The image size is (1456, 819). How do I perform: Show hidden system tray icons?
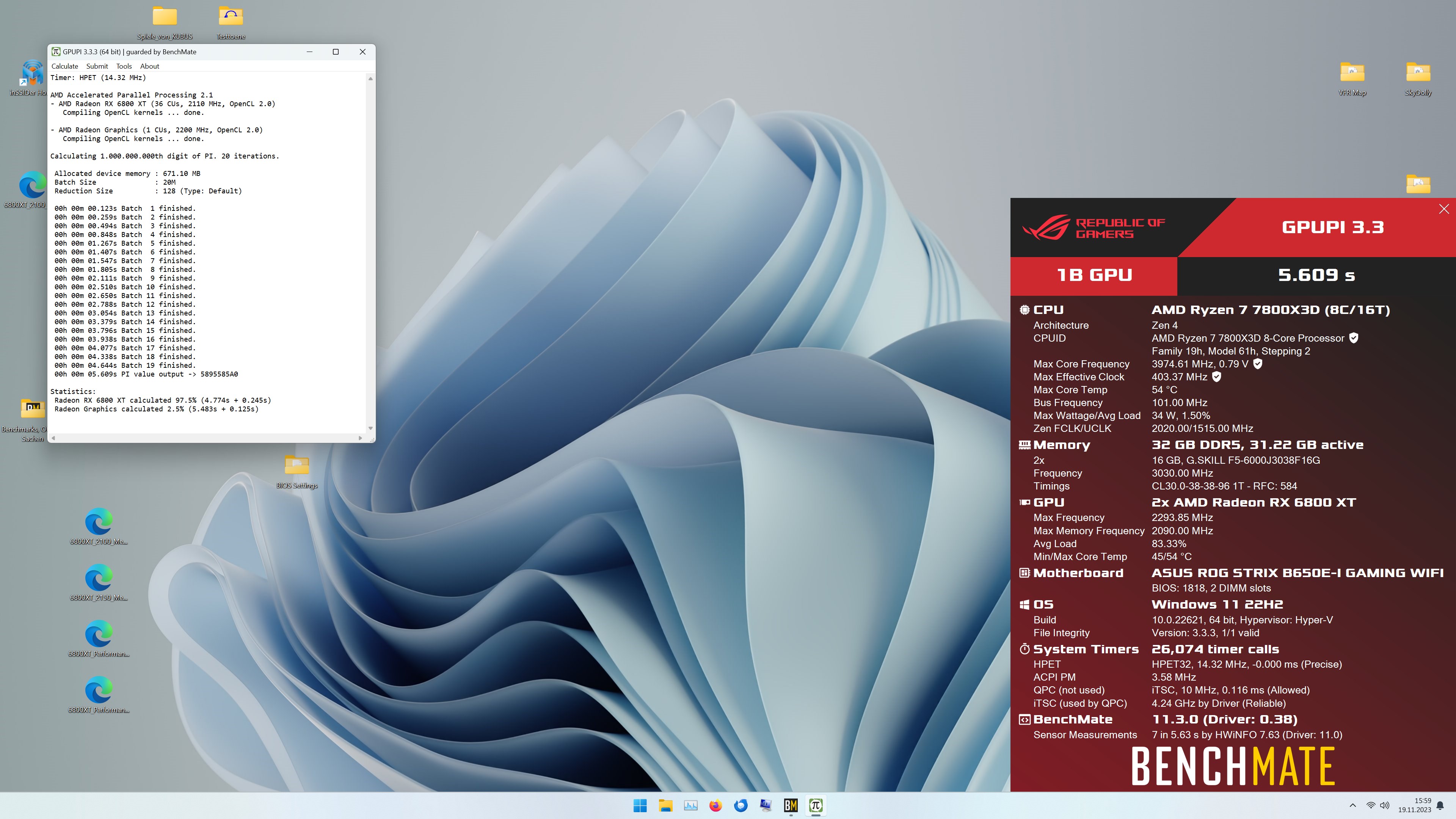click(x=1352, y=805)
